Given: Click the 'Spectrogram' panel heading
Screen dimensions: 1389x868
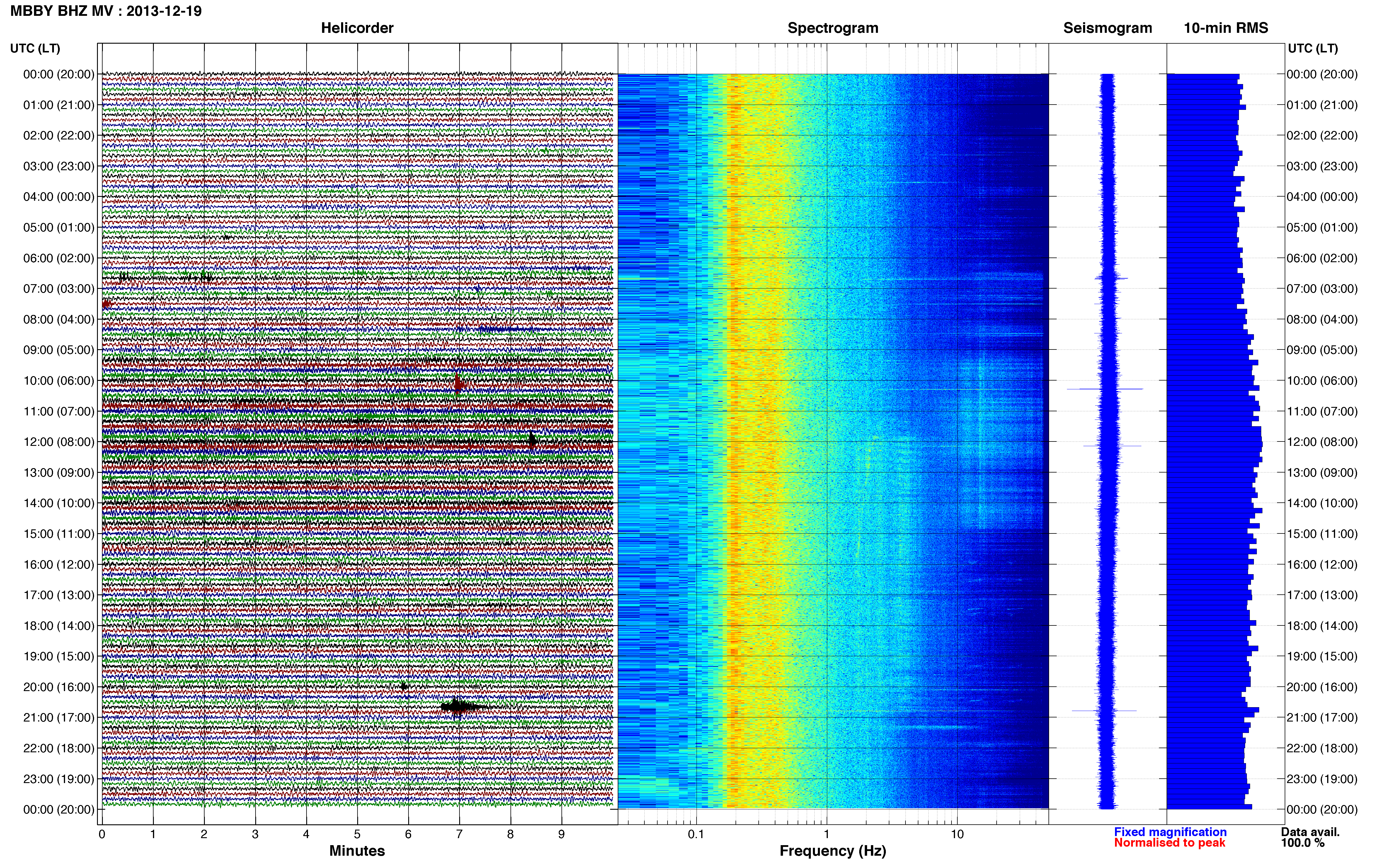Looking at the screenshot, I should point(833,28).
